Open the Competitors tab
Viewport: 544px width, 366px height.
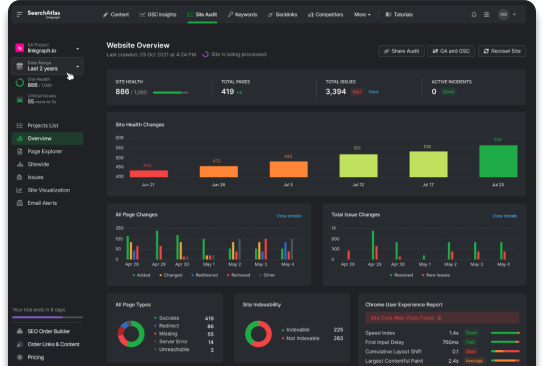point(325,15)
